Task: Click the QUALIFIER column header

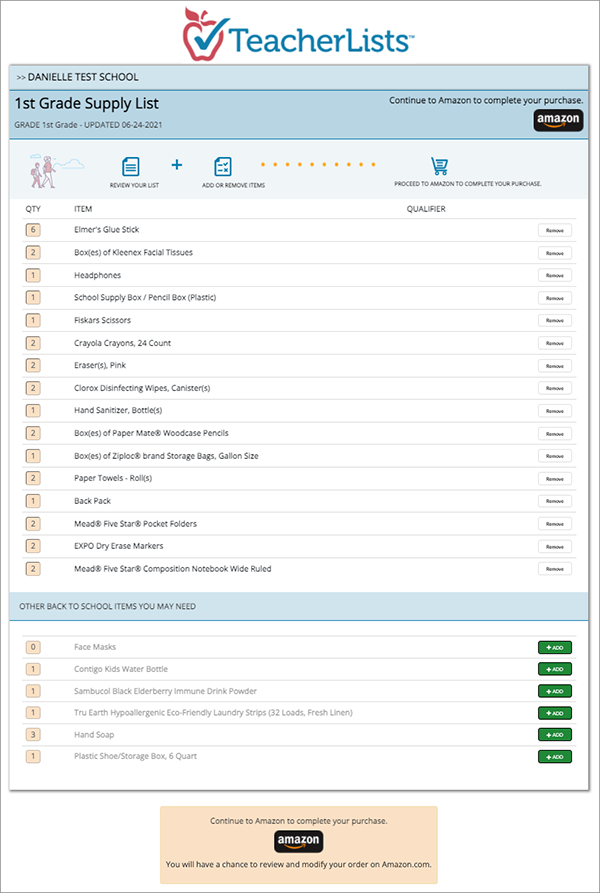Action: [426, 209]
